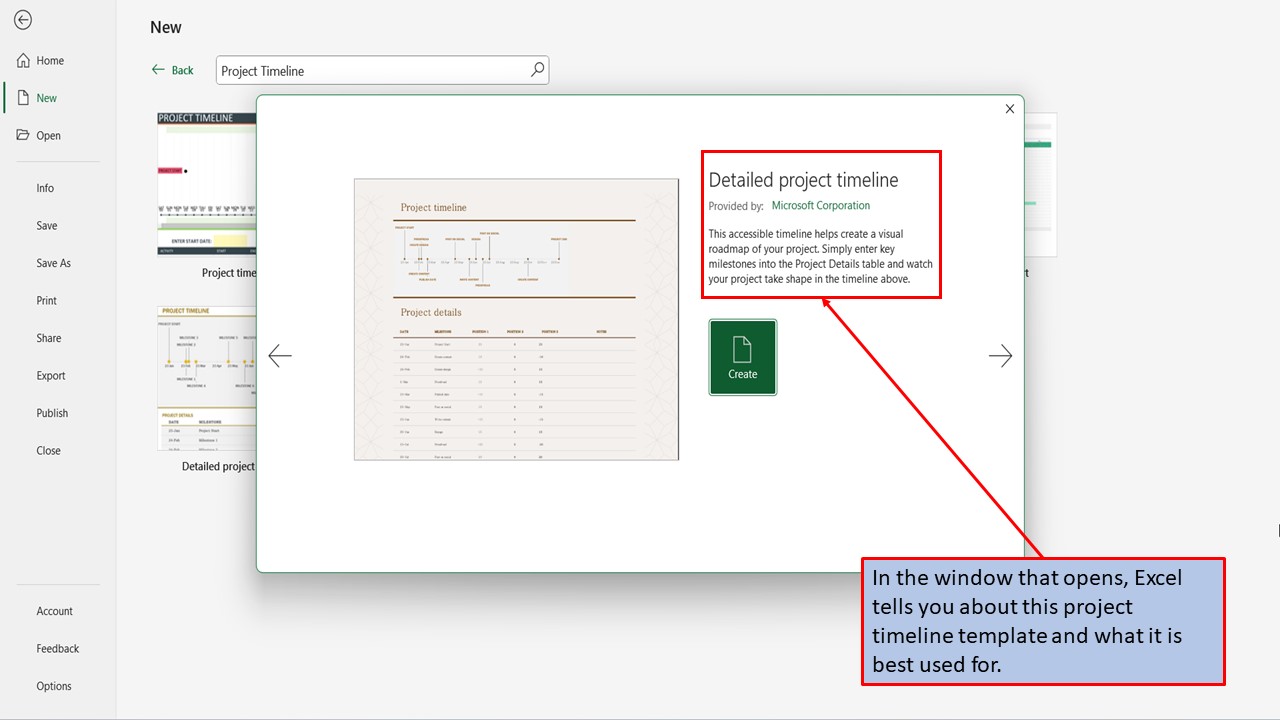Open the Info menu item
Screen dimensions: 1280x720
coord(45,188)
